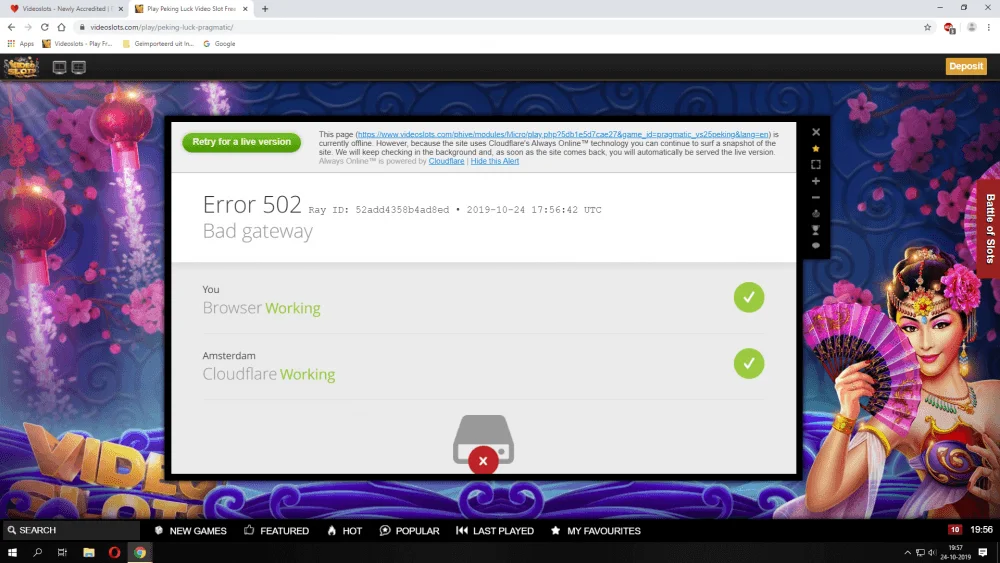Click the Cloudflare status green checkmark

[x=749, y=363]
